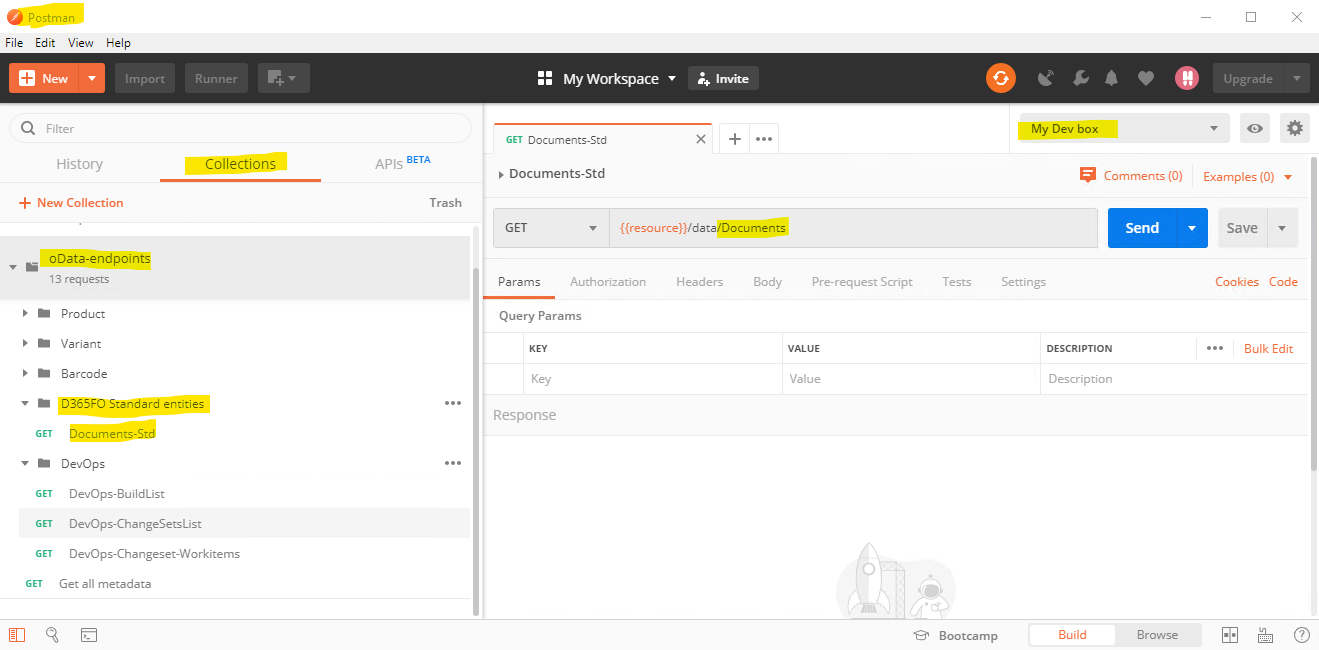Switch to the APIs tab

(x=403, y=163)
